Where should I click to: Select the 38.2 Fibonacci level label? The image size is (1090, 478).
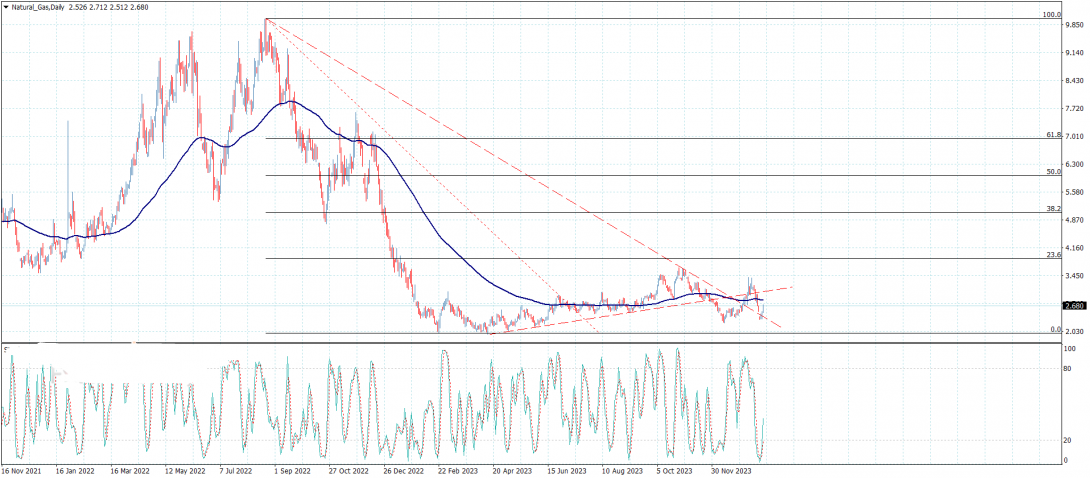tap(1053, 208)
